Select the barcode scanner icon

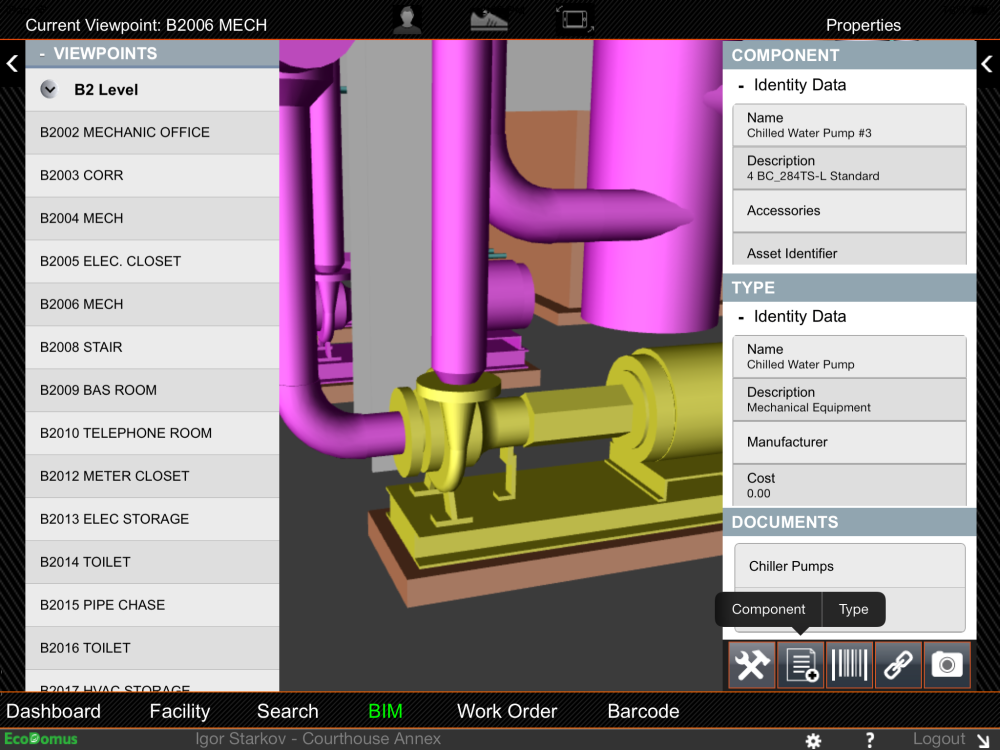tap(849, 664)
